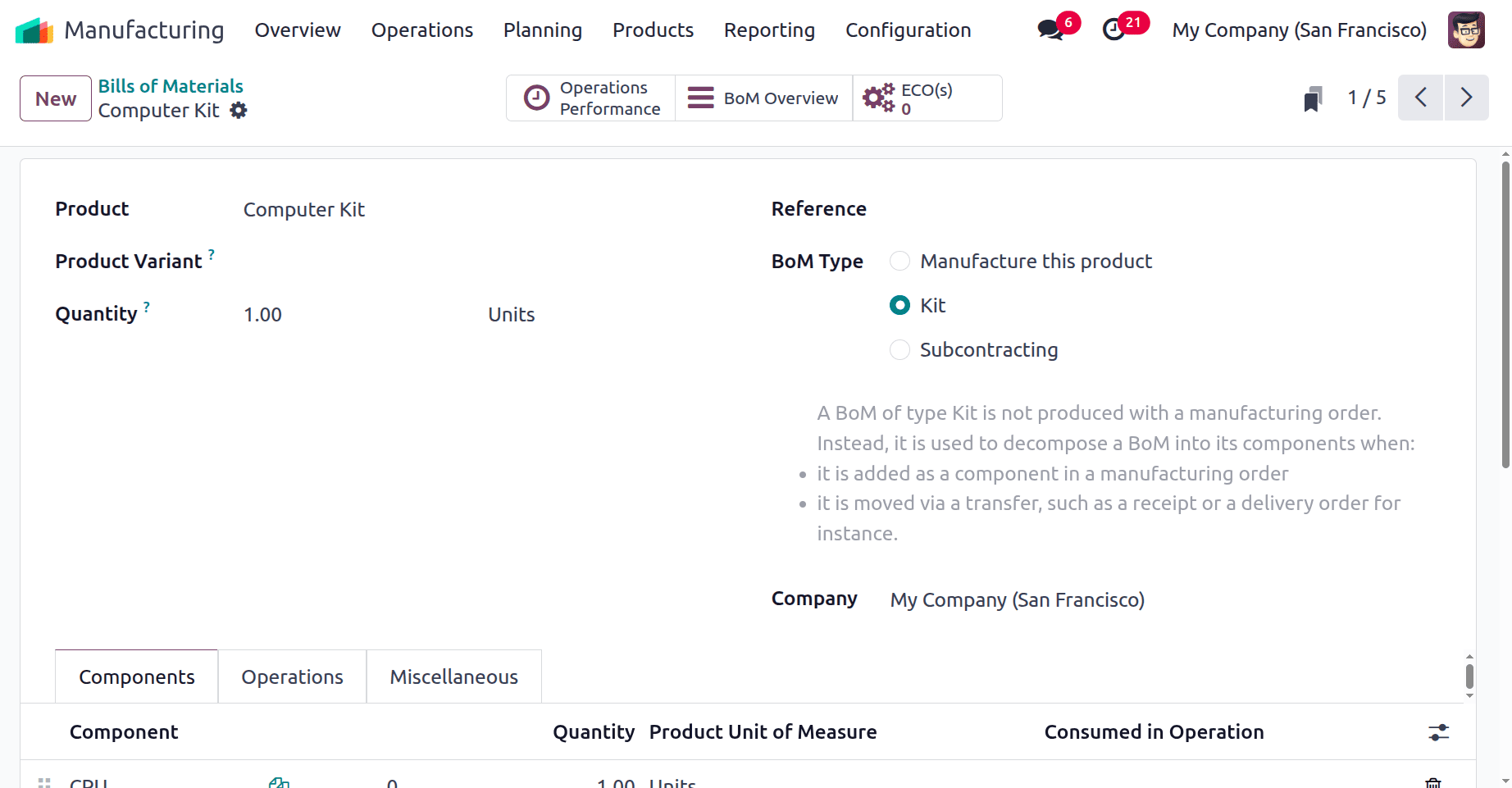The height and width of the screenshot is (788, 1512).
Task: Sort by Product Unit of Measure header
Action: click(763, 732)
